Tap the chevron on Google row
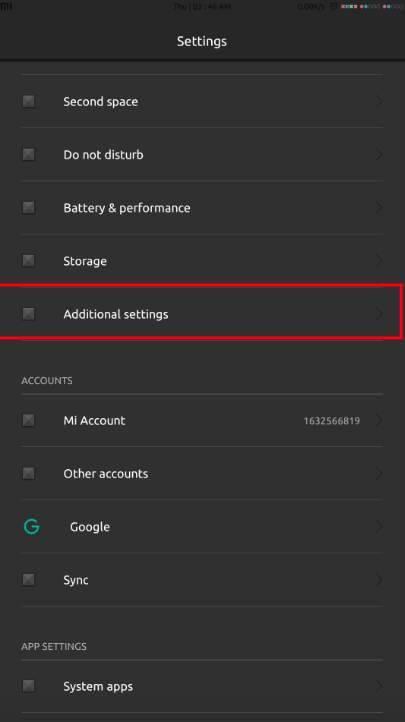 [x=379, y=526]
